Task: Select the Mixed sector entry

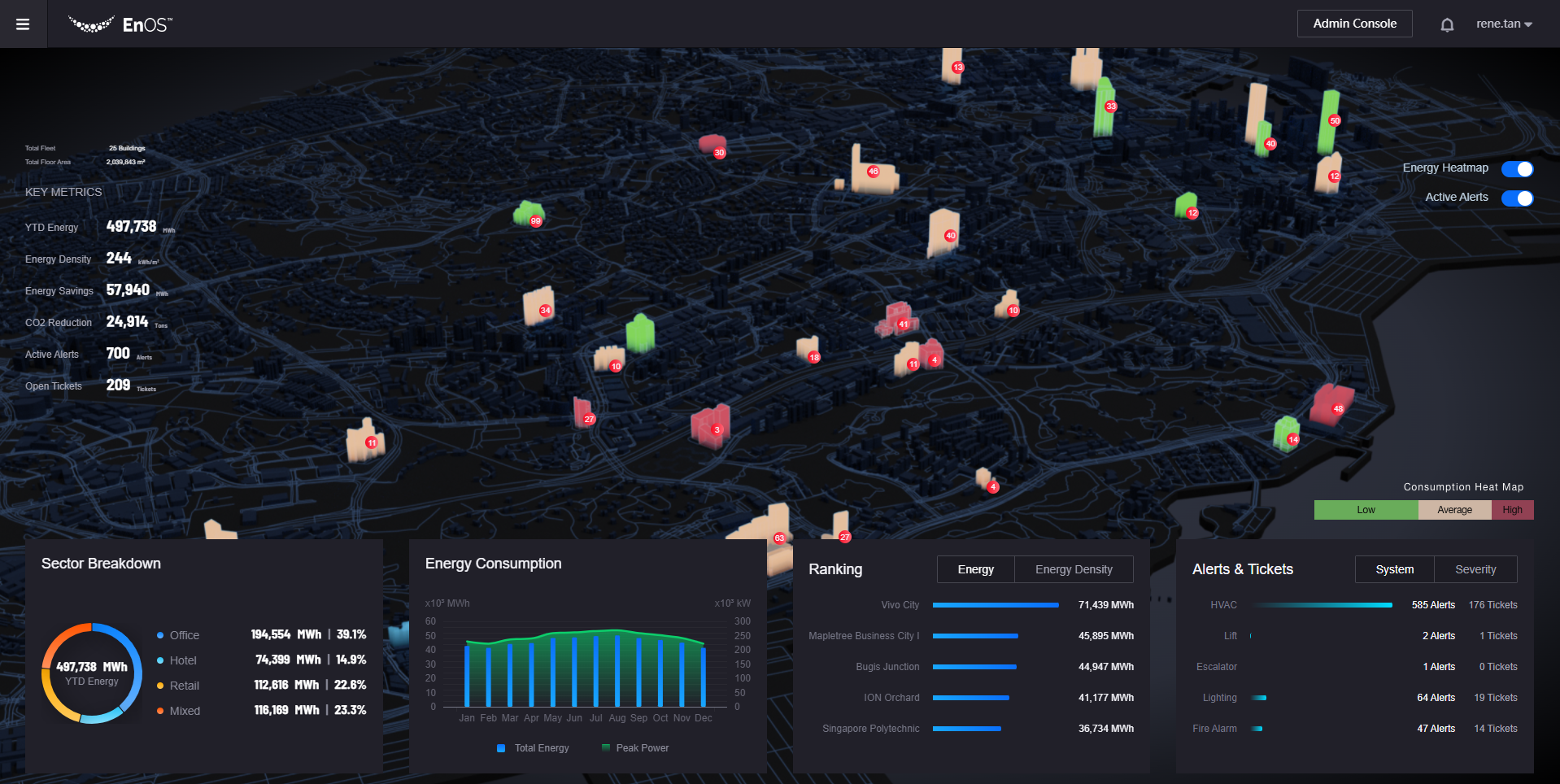Action: 261,711
